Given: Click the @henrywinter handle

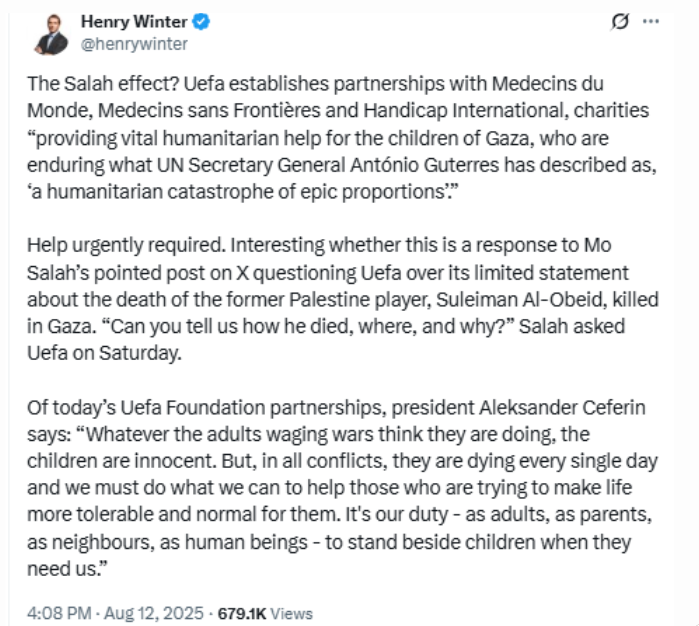Looking at the screenshot, I should (x=134, y=44).
